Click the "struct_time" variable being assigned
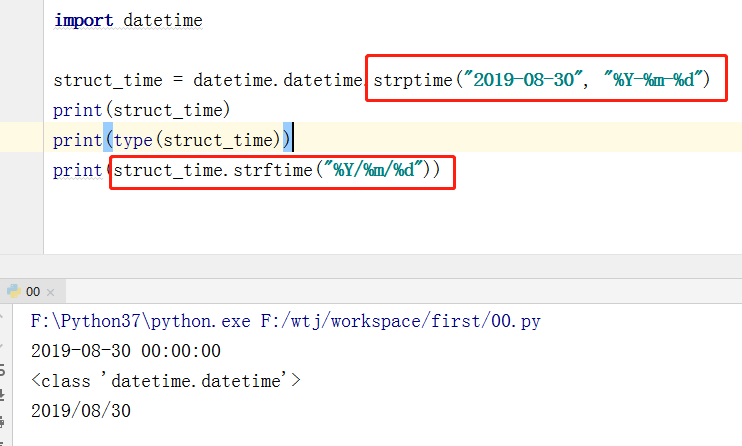The image size is (742, 446). (x=107, y=80)
